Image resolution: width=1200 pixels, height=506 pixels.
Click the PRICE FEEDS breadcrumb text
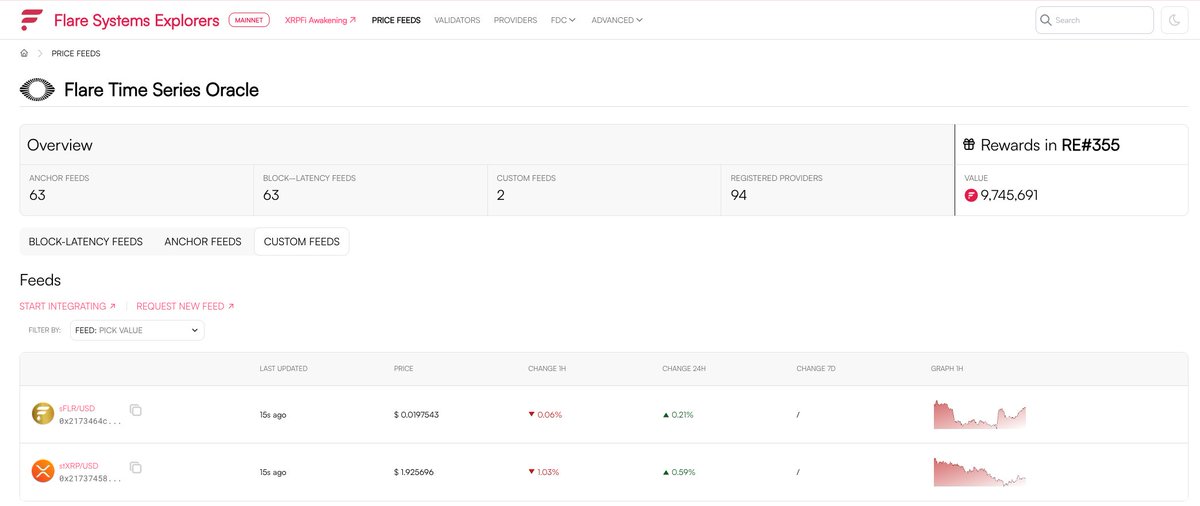point(76,53)
